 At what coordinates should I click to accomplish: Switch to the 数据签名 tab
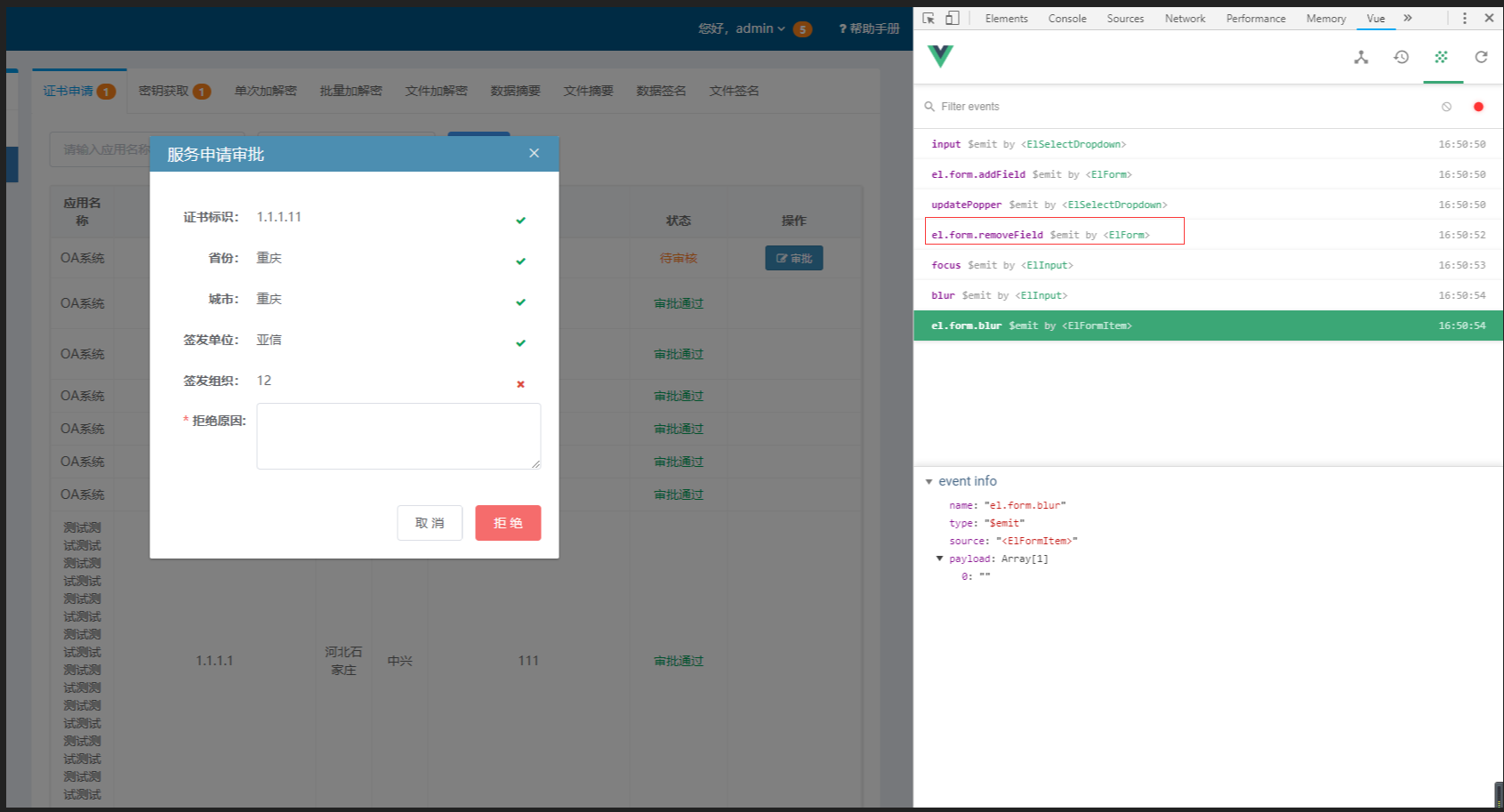point(661,90)
